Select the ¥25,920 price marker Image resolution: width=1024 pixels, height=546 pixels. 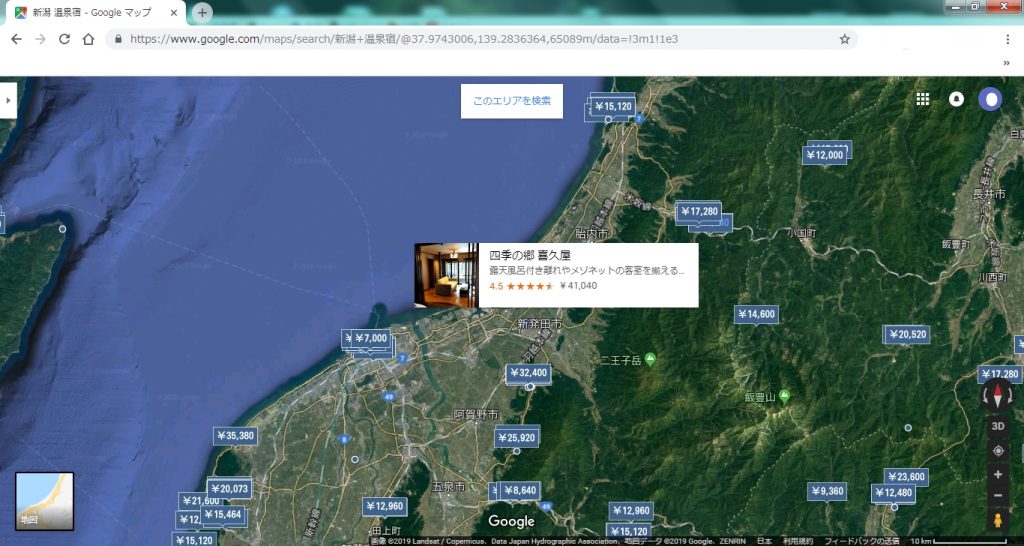pyautogui.click(x=517, y=438)
